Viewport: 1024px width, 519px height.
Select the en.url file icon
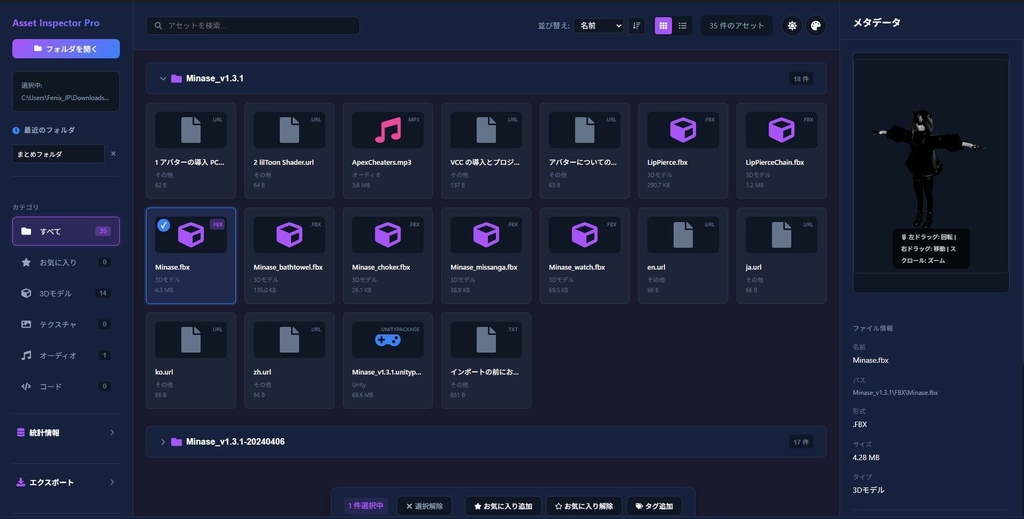683,235
